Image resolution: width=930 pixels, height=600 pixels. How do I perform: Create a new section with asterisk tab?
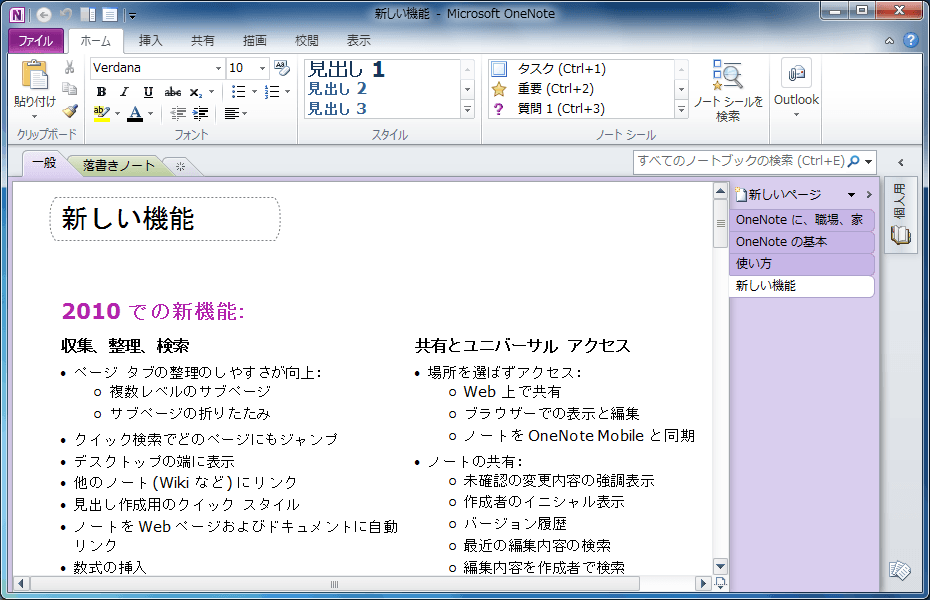coord(180,167)
